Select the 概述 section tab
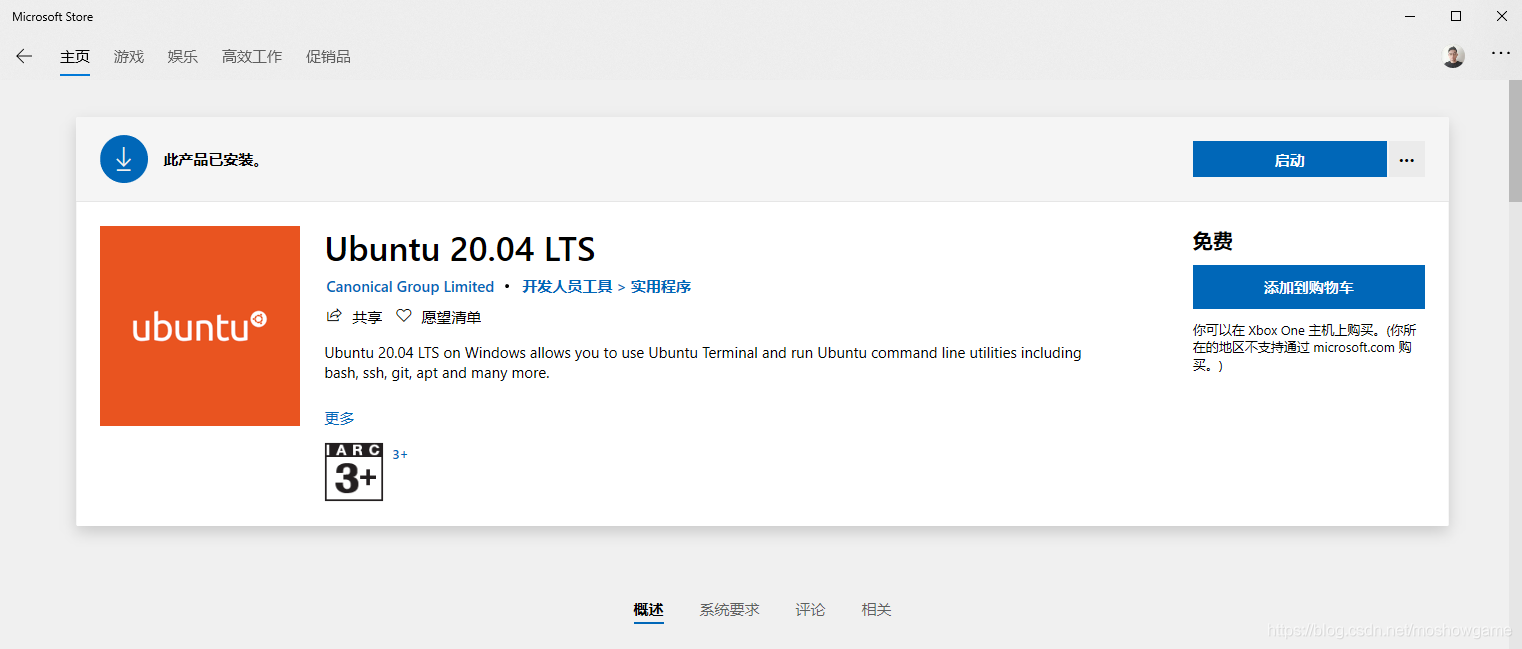 pyautogui.click(x=648, y=609)
